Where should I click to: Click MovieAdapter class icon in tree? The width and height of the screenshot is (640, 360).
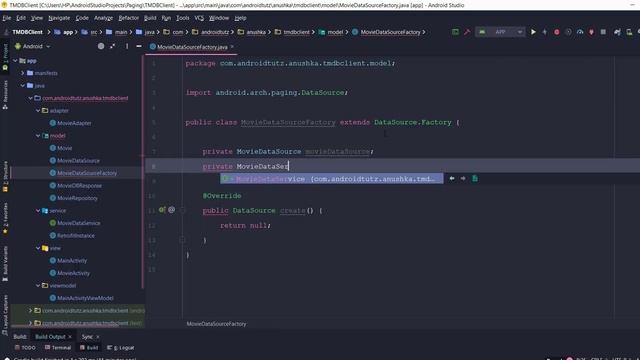point(53,123)
